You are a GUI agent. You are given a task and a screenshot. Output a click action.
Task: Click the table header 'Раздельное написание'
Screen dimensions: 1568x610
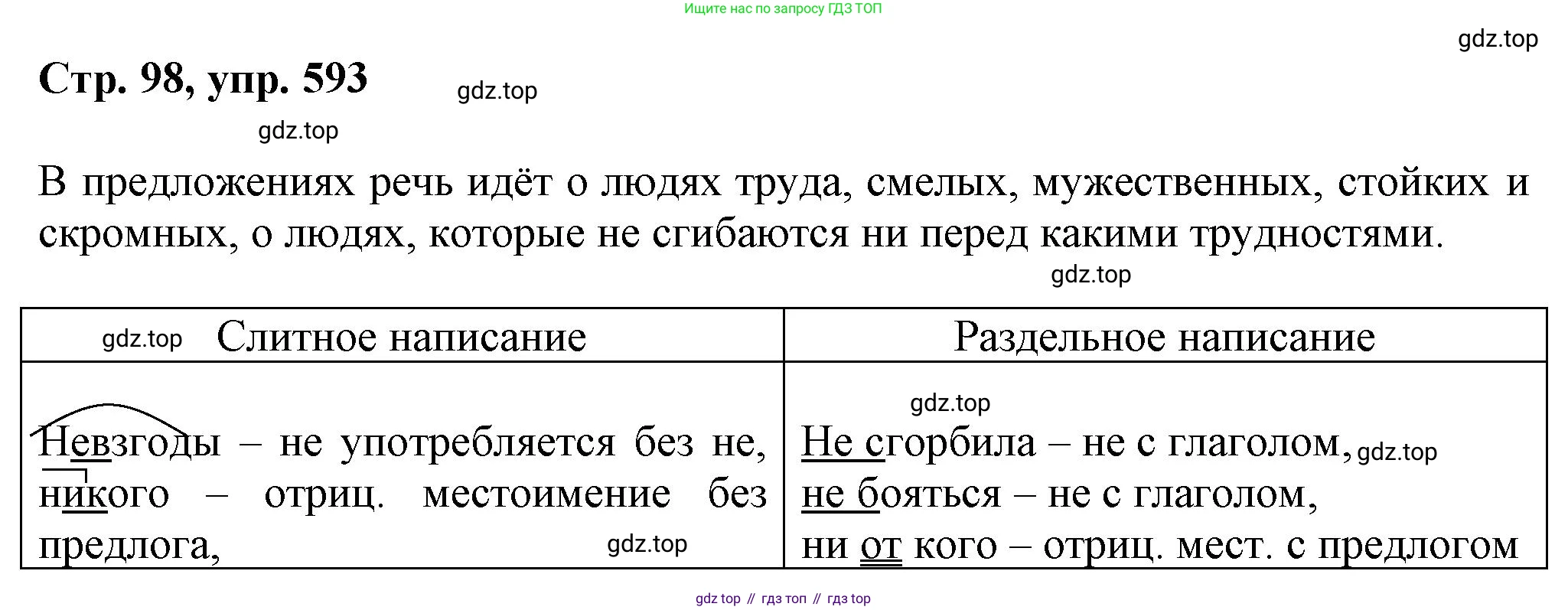pos(1164,337)
